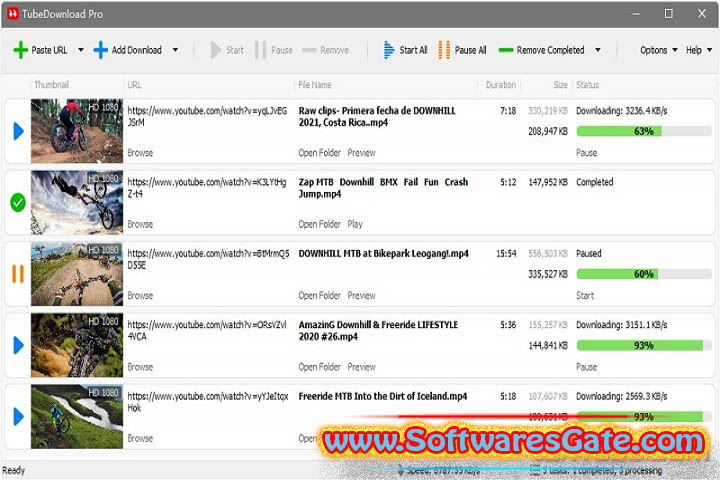Click the Pause All label
This screenshot has width=720, height=480.
tap(470, 50)
